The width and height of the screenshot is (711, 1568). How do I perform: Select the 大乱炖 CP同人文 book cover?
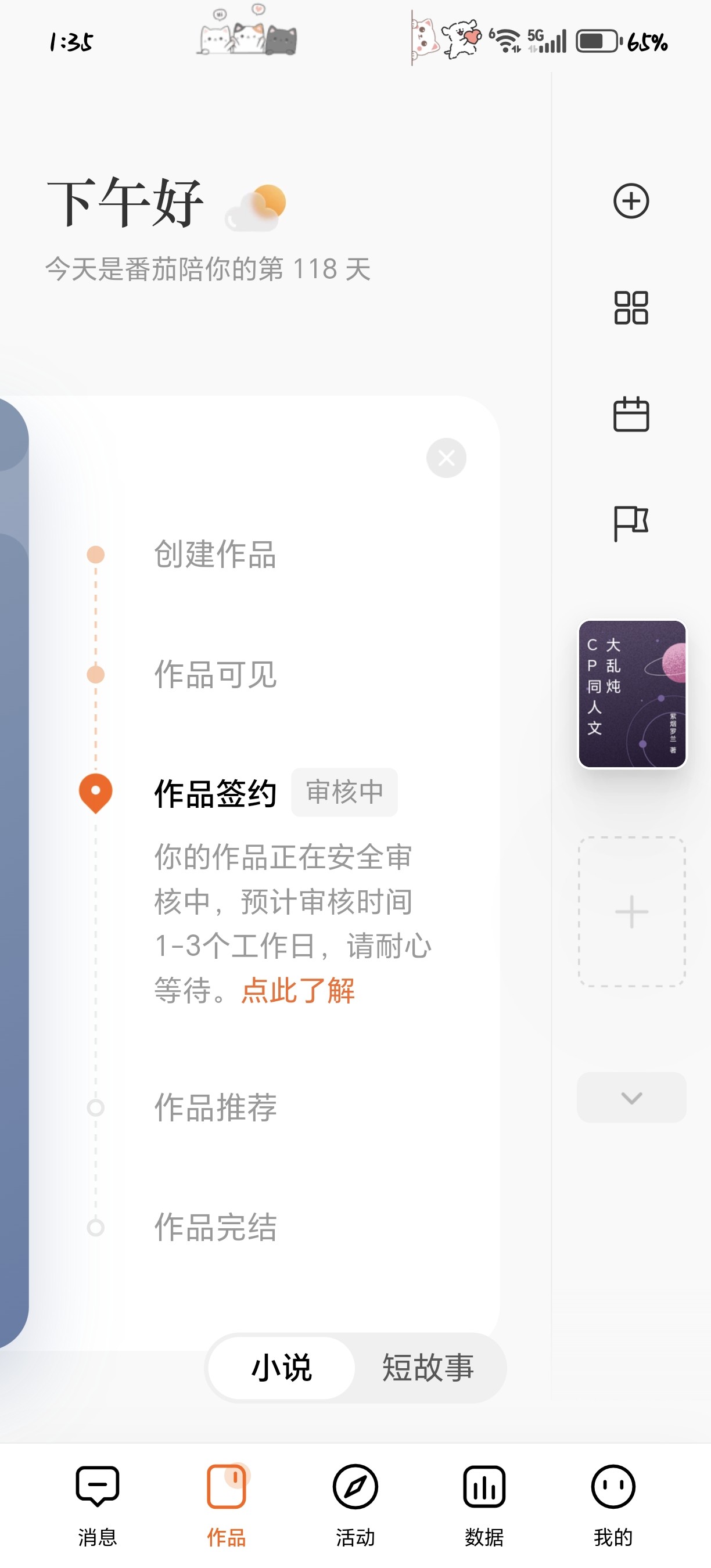tap(632, 694)
